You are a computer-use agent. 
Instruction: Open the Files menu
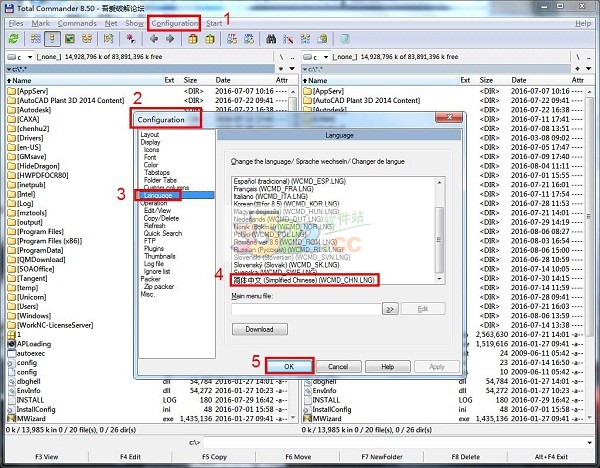pyautogui.click(x=16, y=23)
